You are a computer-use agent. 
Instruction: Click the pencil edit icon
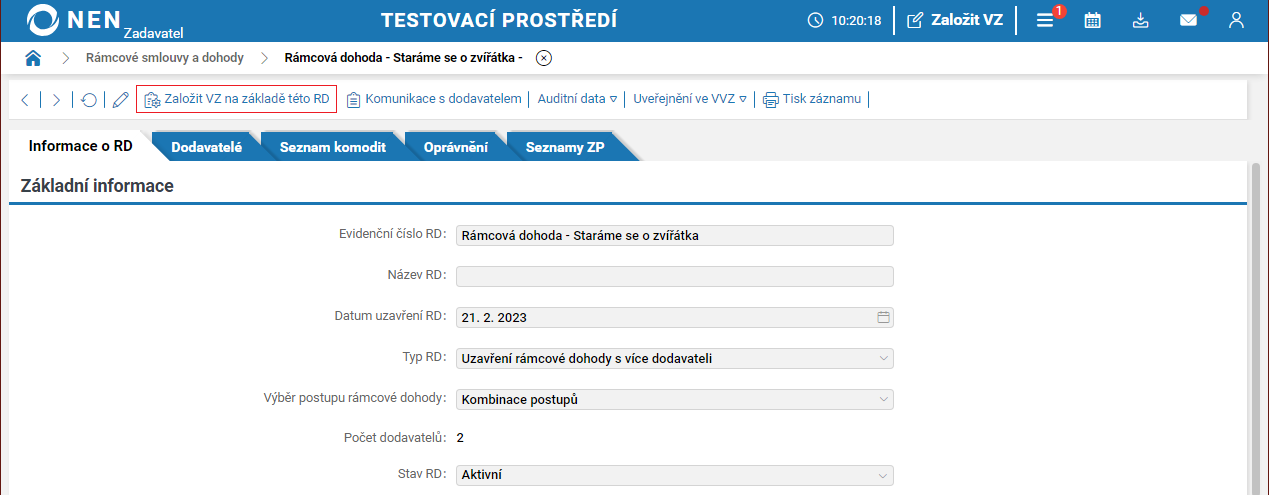click(x=120, y=99)
